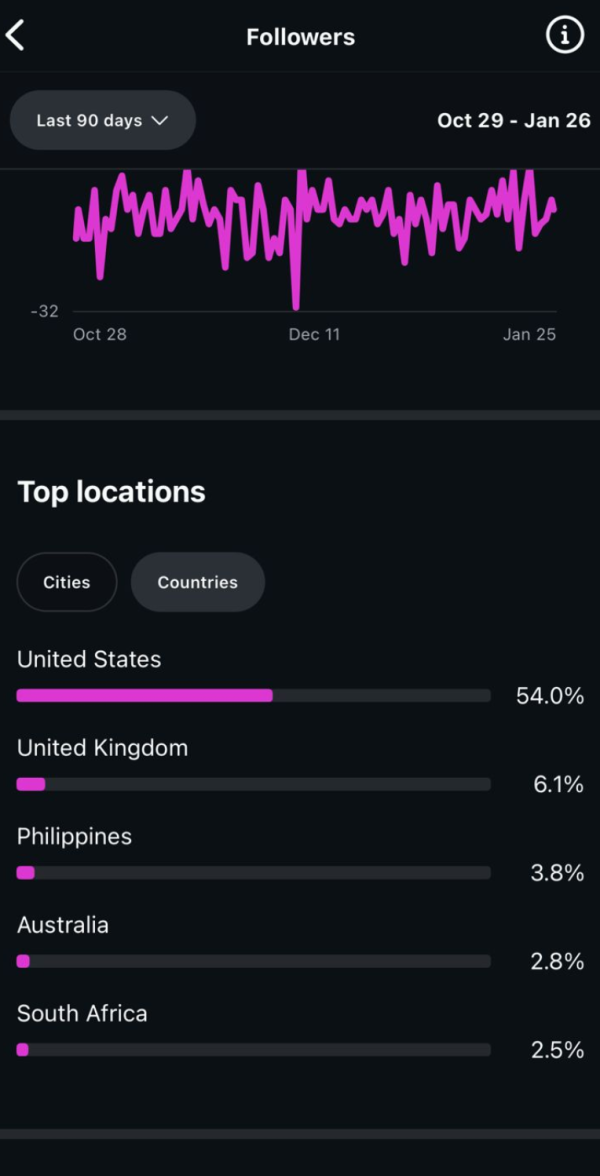600x1176 pixels.
Task: Tap the Australia progress bar
Action: tap(253, 961)
